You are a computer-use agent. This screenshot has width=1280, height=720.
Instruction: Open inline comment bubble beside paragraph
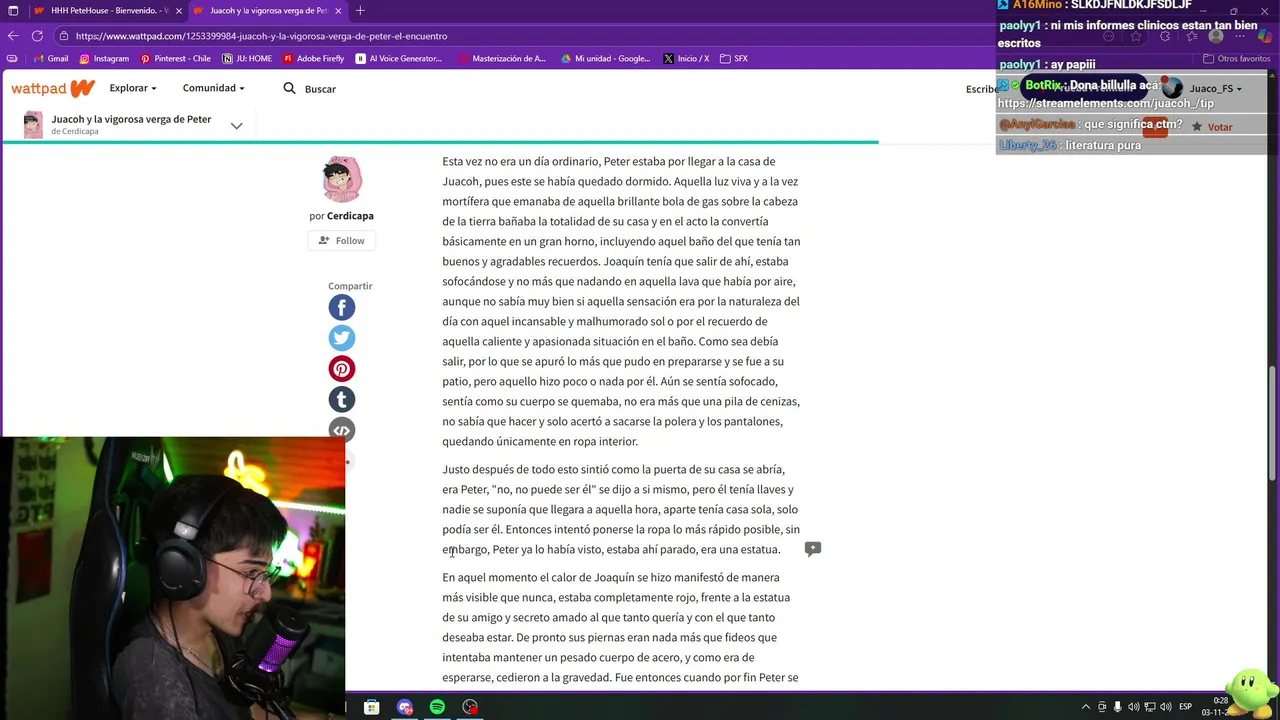(813, 549)
